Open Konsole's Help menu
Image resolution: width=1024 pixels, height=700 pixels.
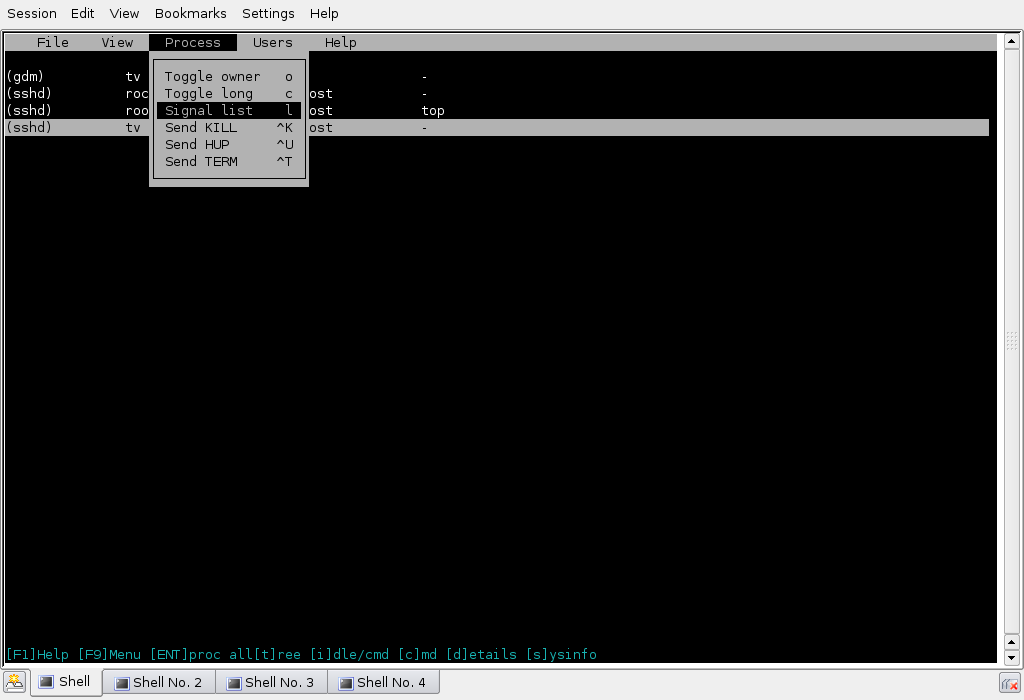[324, 13]
